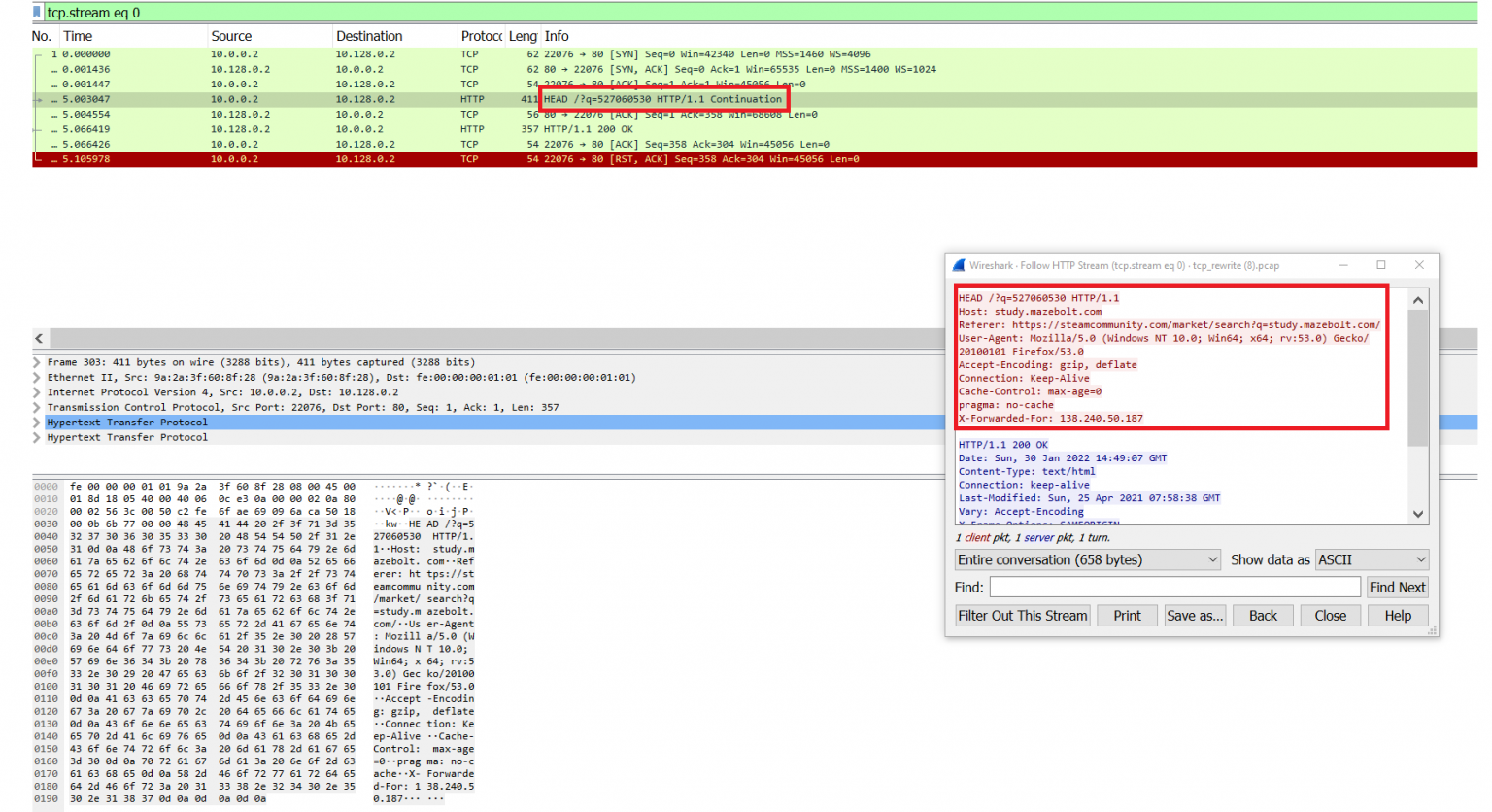Click the Wireshark fin icon in dialog title
The width and height of the screenshot is (1492, 812).
pyautogui.click(x=959, y=265)
